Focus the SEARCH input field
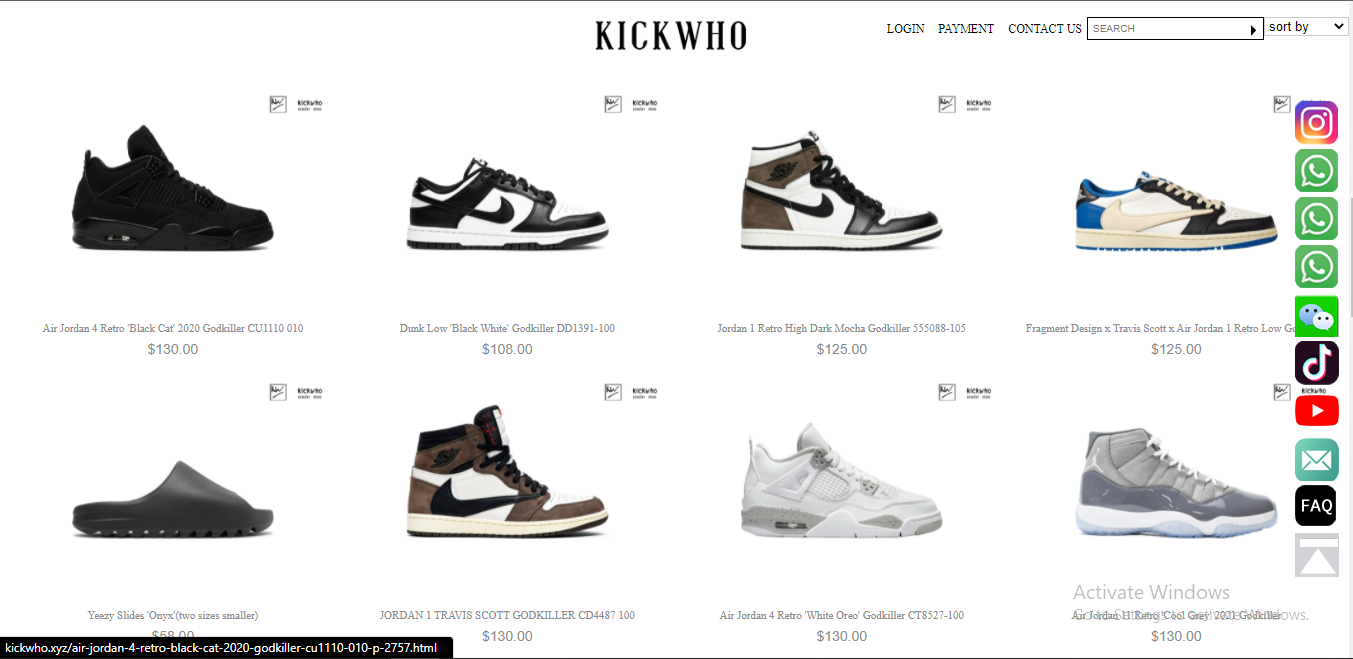This screenshot has height=659, width=1353. pyautogui.click(x=1167, y=29)
